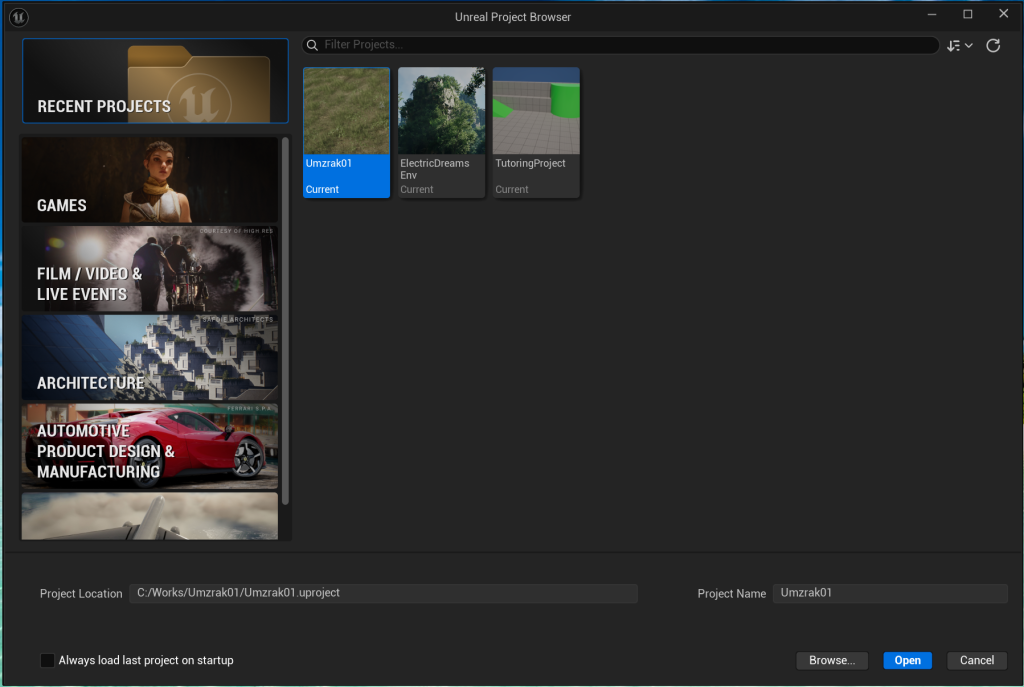
Task: Click the Open button
Action: coord(908,660)
